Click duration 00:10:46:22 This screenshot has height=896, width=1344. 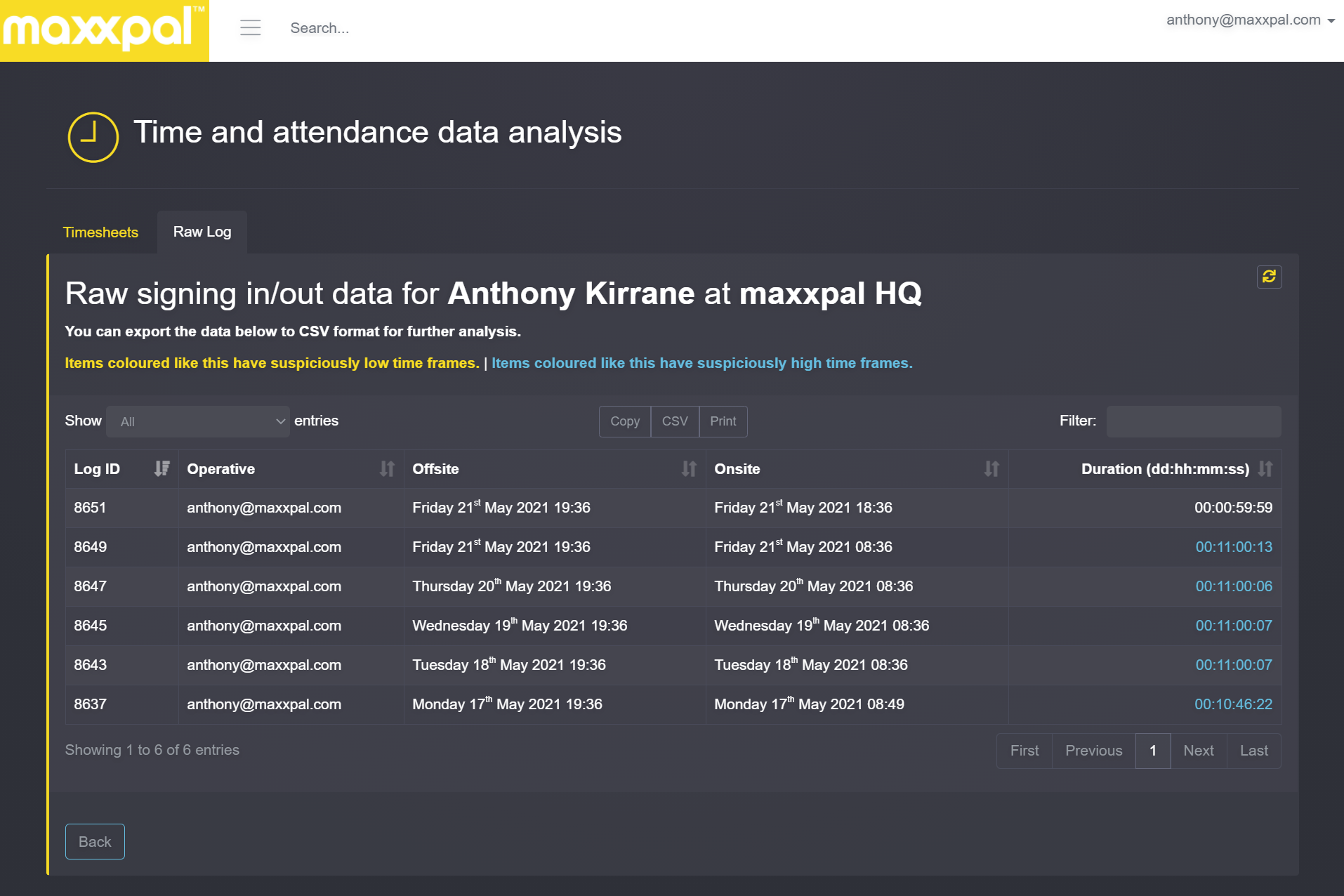[1233, 704]
